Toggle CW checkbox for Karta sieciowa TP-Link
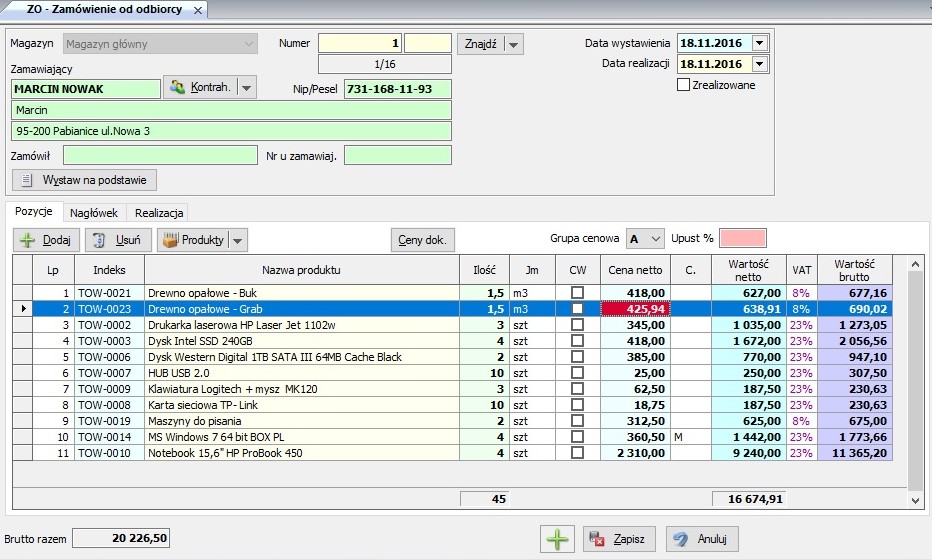 click(577, 405)
